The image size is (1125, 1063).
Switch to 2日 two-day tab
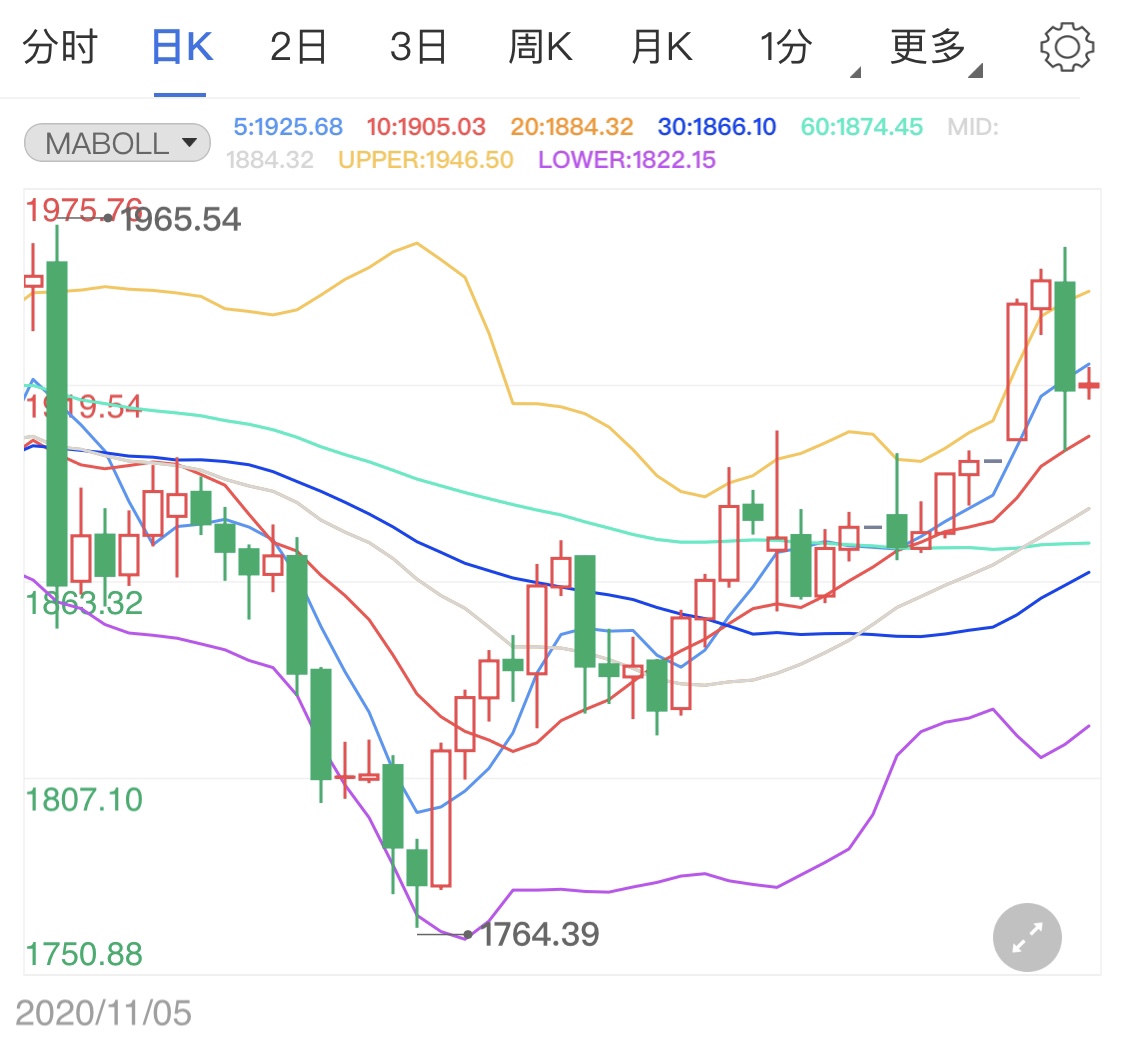point(298,47)
